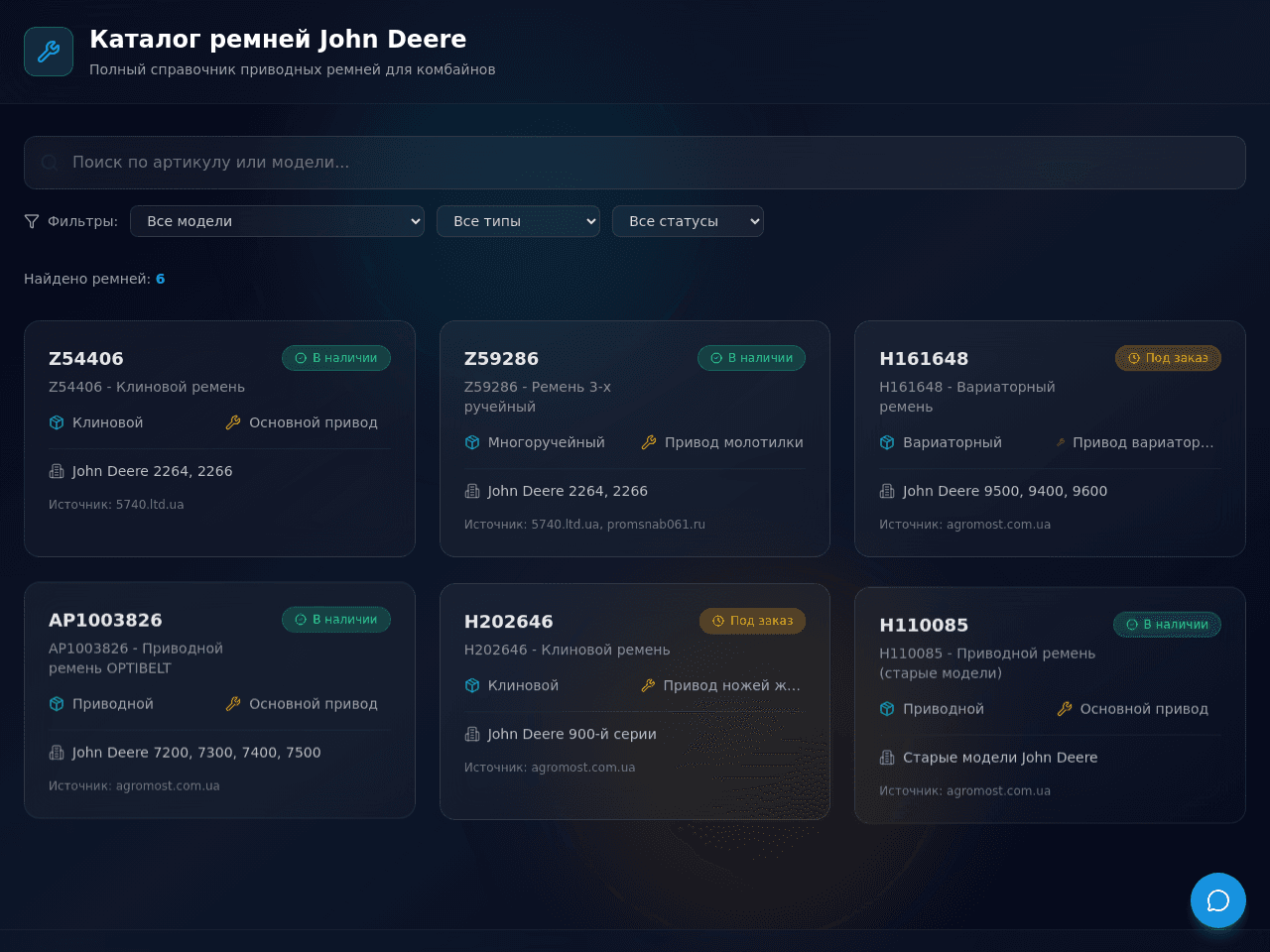Screen dimensions: 1270x952
Task: Click В наличии badge on Z59286
Action: click(751, 358)
